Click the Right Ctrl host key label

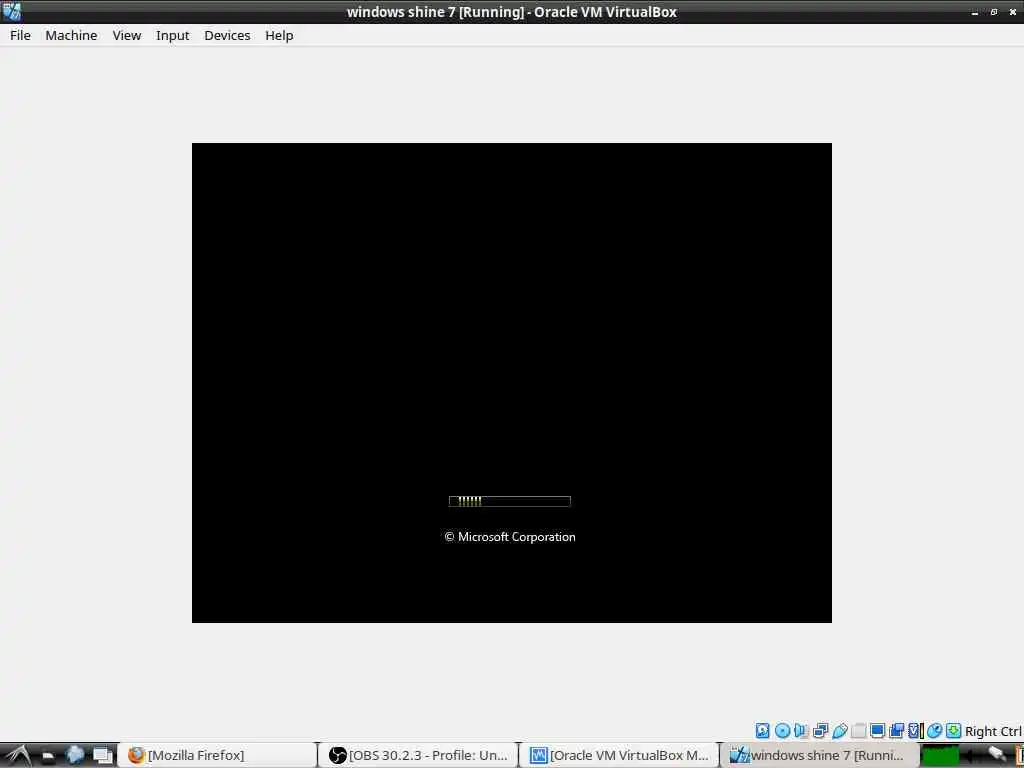(x=993, y=731)
